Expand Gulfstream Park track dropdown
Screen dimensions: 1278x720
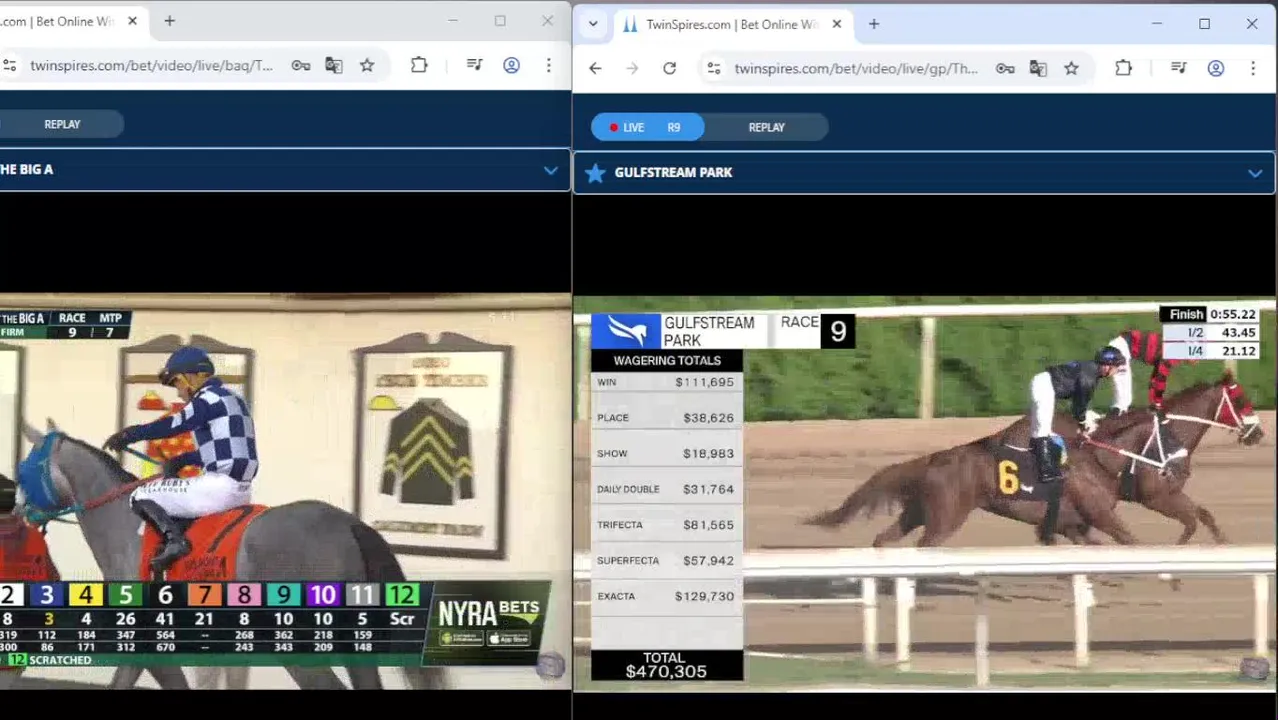coord(1254,173)
